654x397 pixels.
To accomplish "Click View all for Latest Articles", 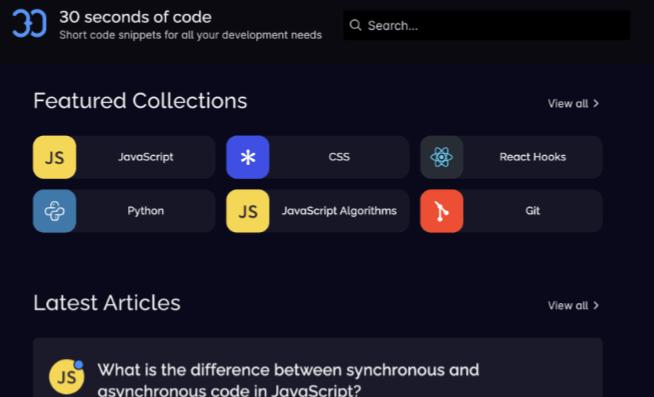I will [573, 305].
